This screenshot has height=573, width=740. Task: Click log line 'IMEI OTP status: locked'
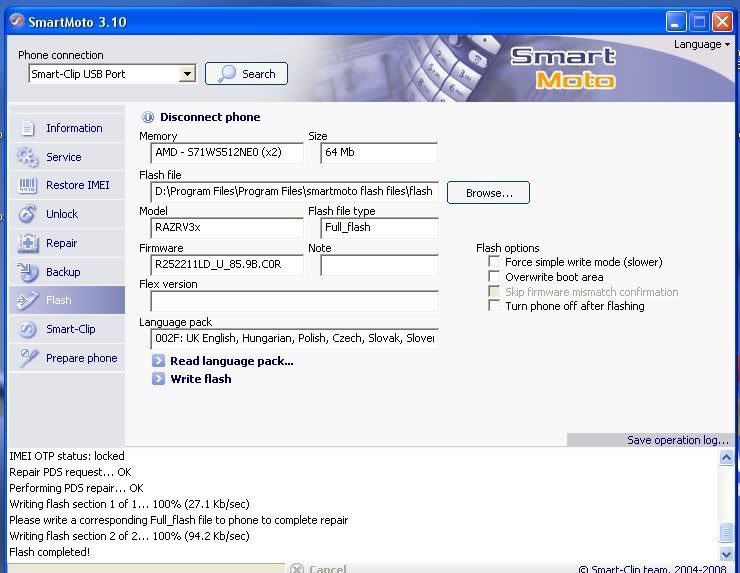[x=67, y=456]
